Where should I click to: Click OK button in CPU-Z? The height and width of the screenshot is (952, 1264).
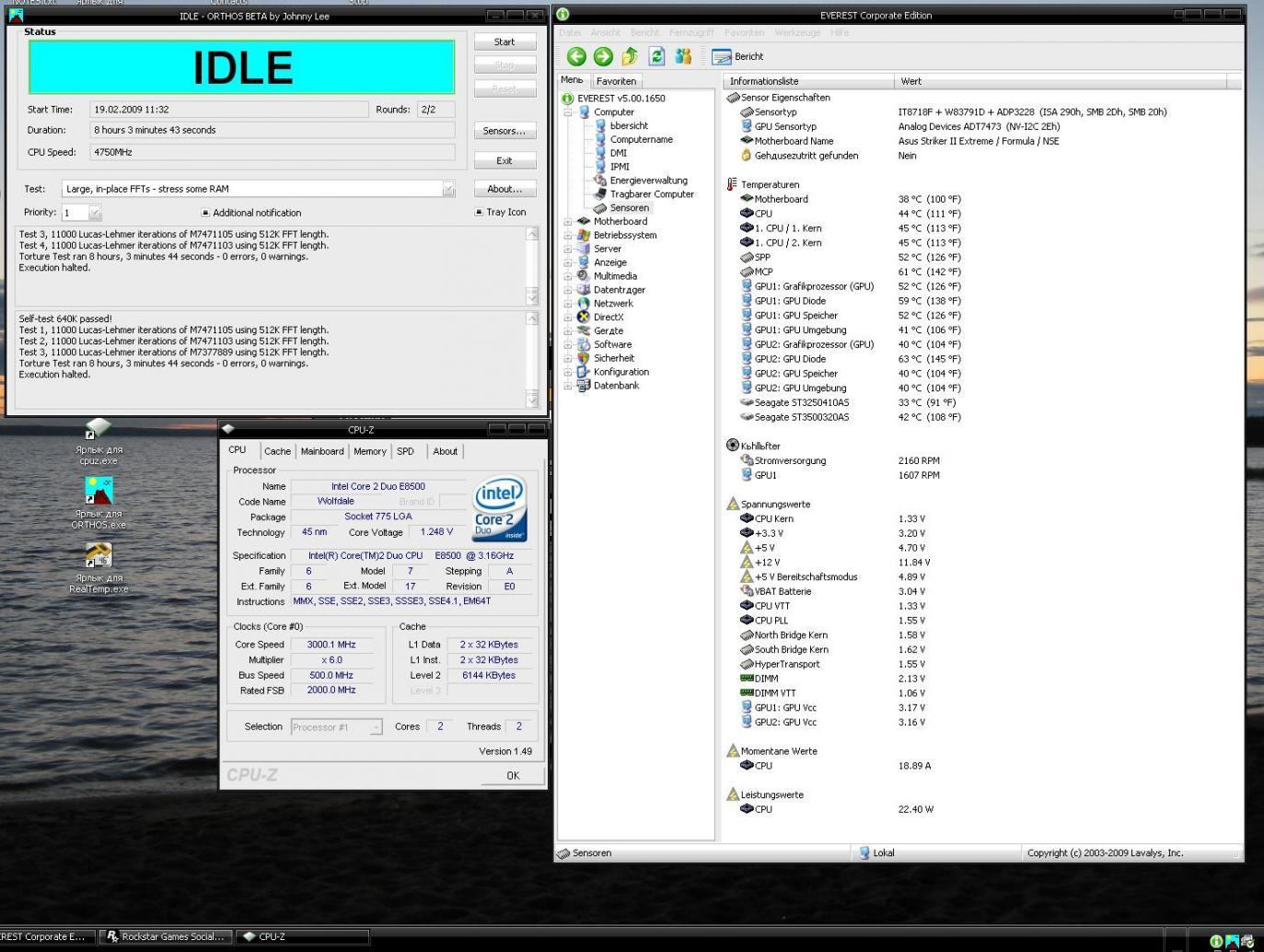pyautogui.click(x=513, y=775)
